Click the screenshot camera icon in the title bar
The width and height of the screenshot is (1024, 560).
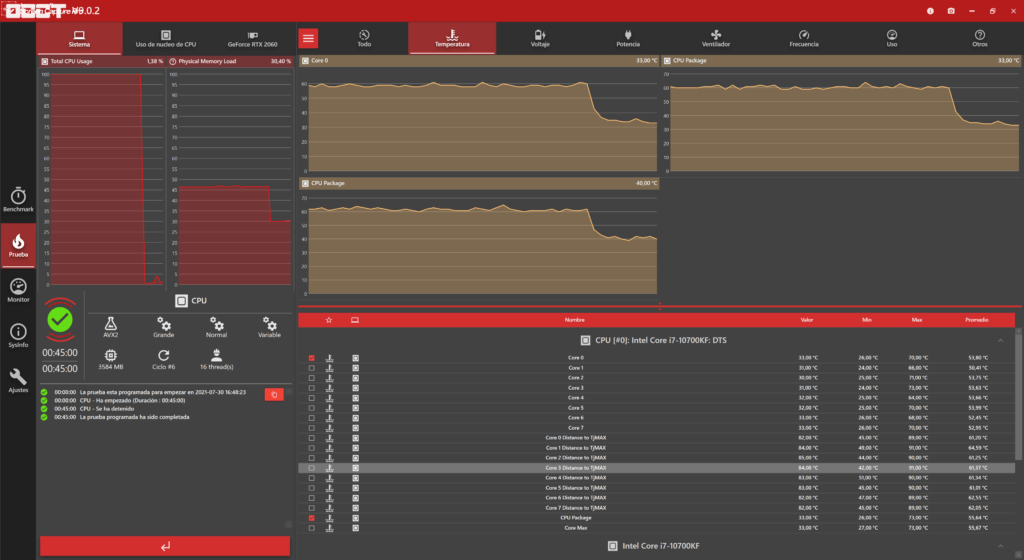click(x=951, y=11)
